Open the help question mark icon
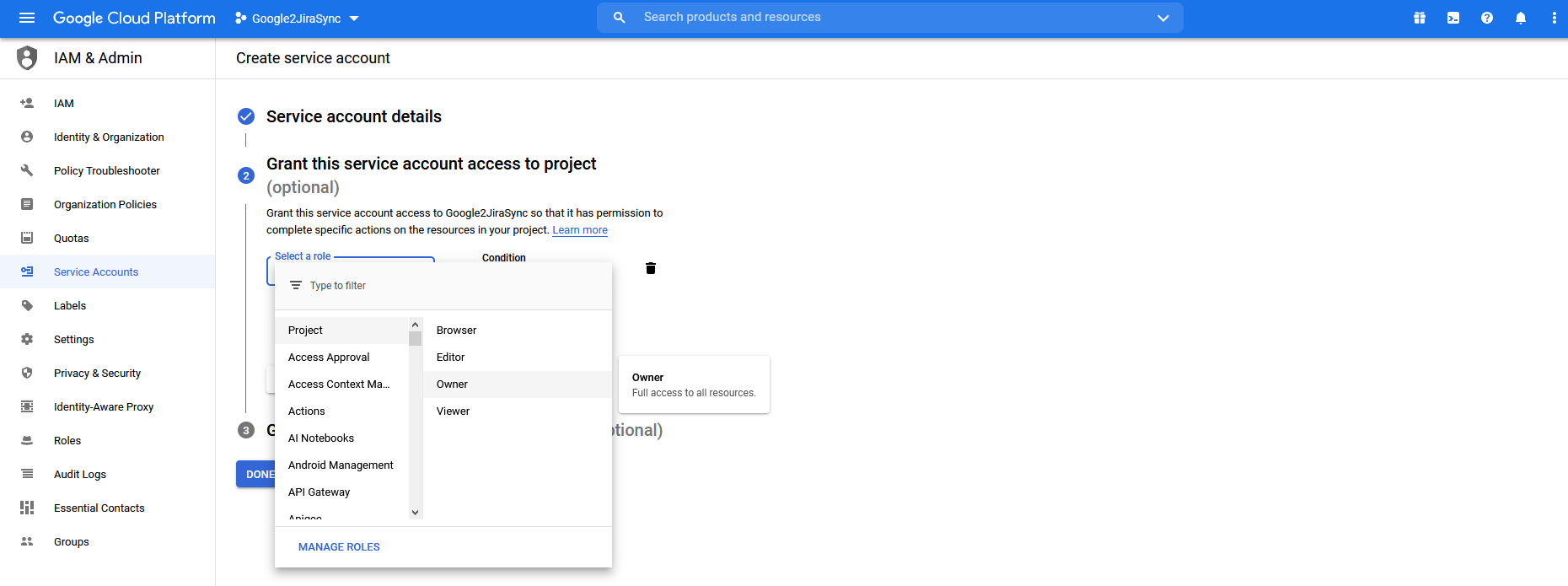The height and width of the screenshot is (586, 1568). pos(1487,18)
